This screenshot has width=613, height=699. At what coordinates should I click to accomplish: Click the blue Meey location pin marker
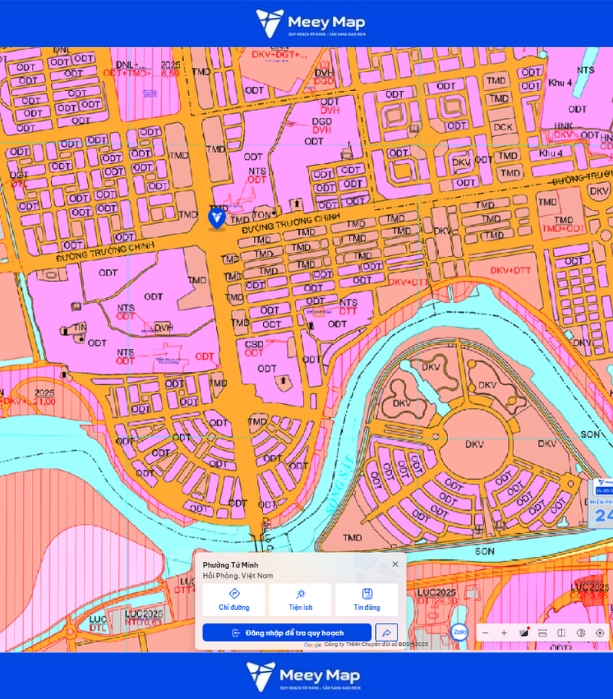tap(217, 218)
